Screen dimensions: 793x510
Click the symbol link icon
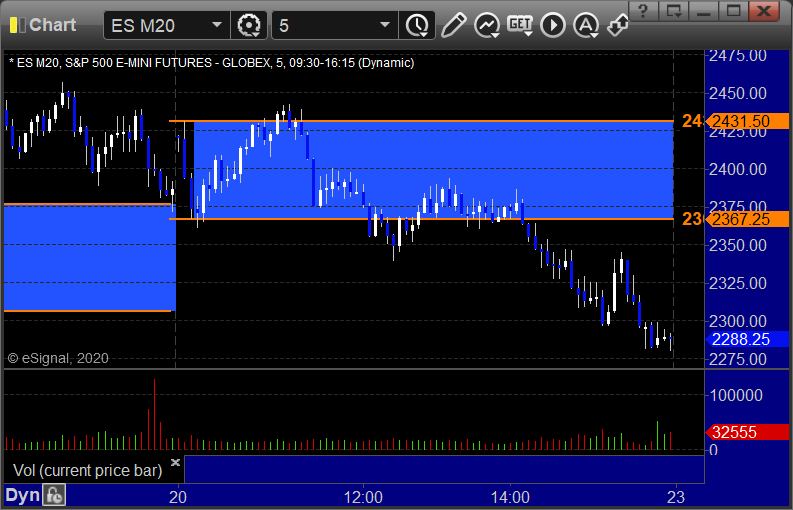tap(618, 25)
